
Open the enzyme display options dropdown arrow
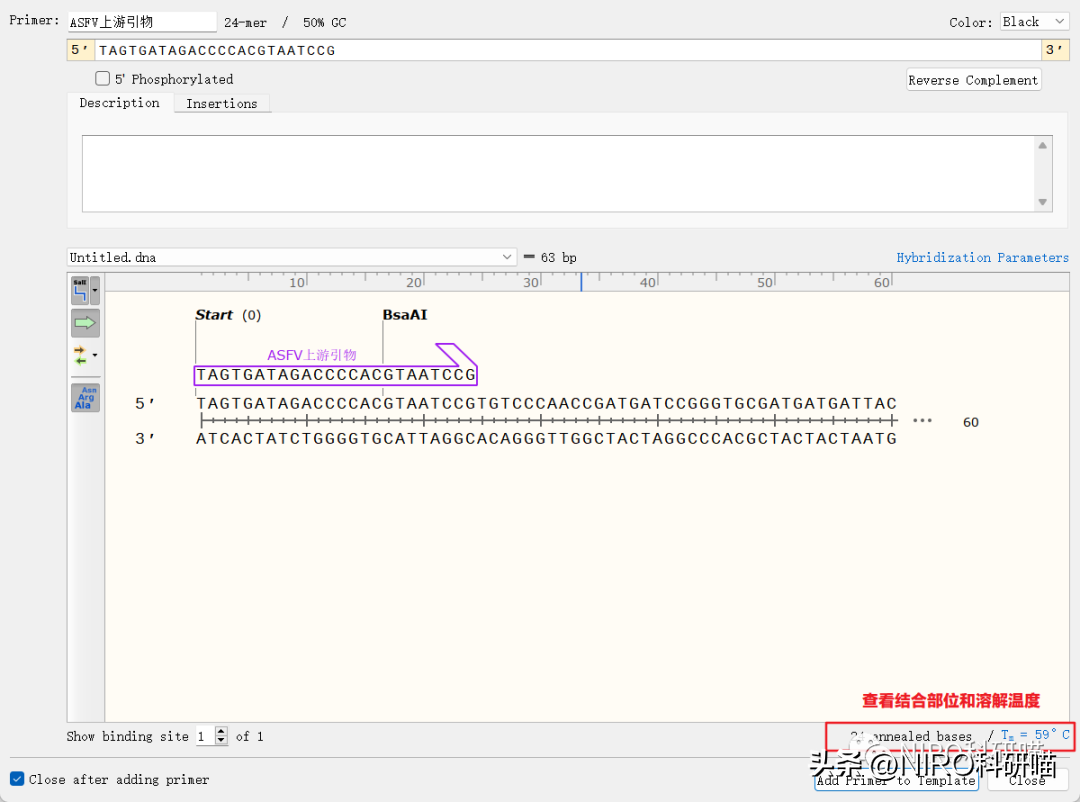(95, 291)
